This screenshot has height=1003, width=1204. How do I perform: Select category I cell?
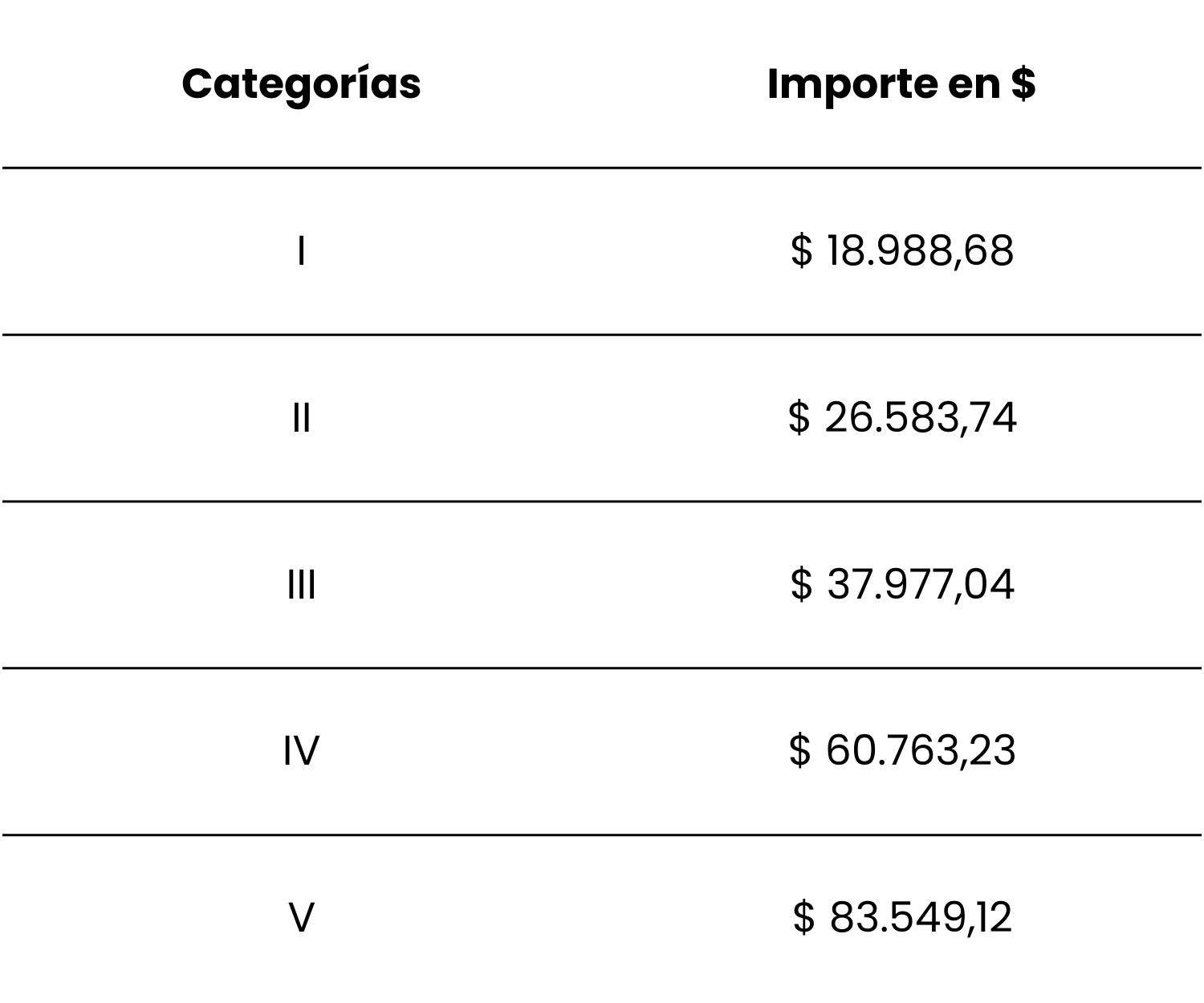click(x=301, y=251)
